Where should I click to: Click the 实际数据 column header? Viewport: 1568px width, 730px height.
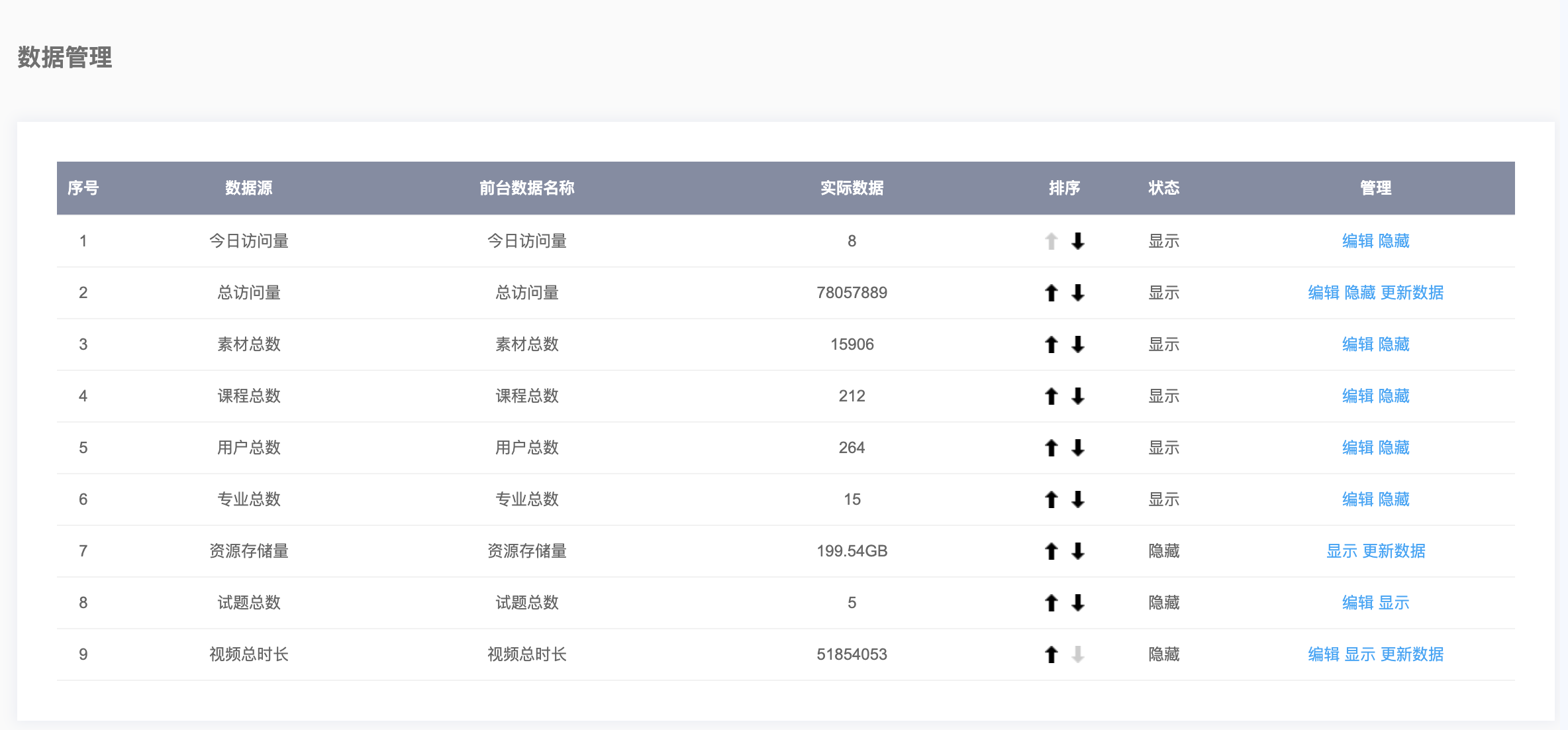click(x=852, y=188)
